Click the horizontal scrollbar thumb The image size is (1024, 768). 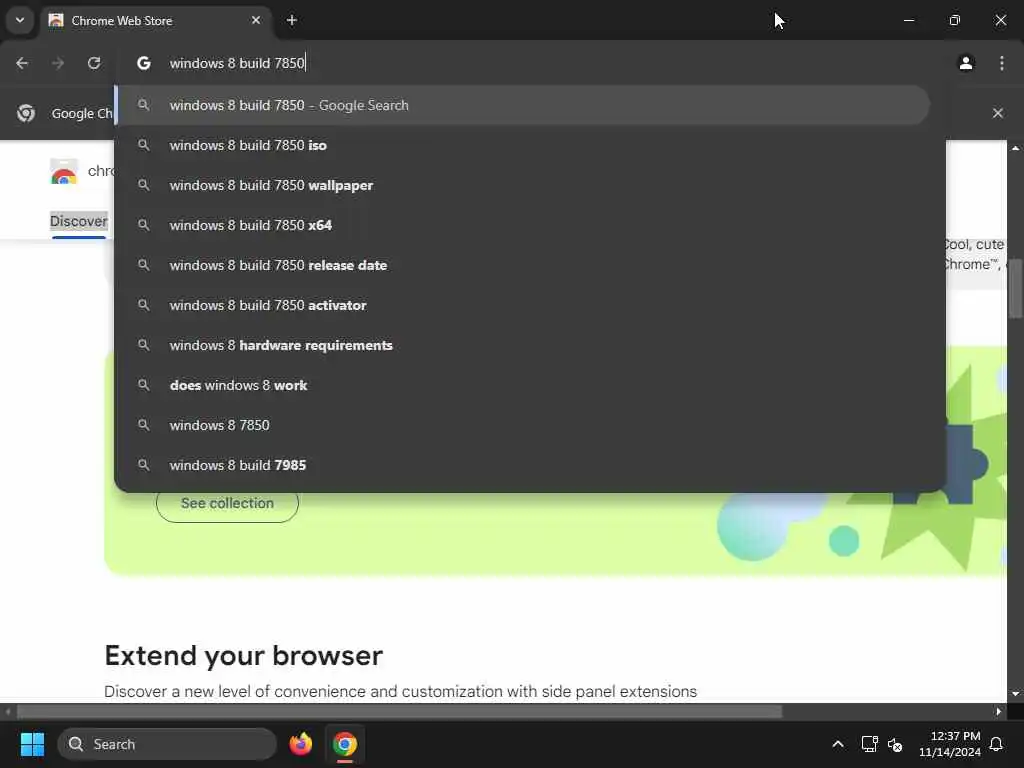(x=400, y=711)
